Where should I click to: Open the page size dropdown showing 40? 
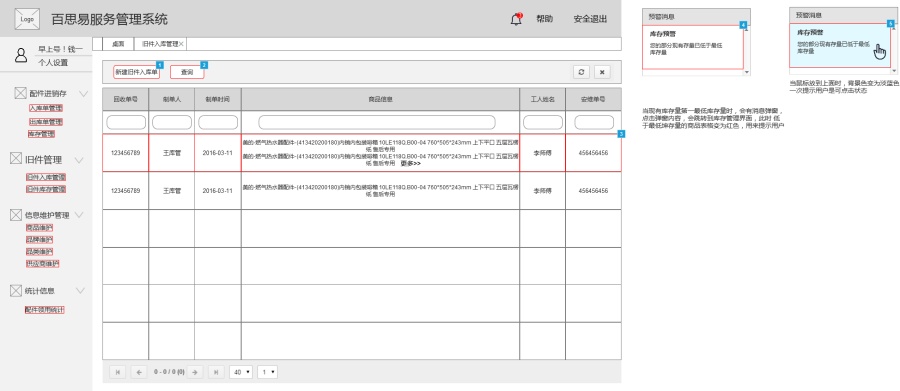pyautogui.click(x=240, y=372)
